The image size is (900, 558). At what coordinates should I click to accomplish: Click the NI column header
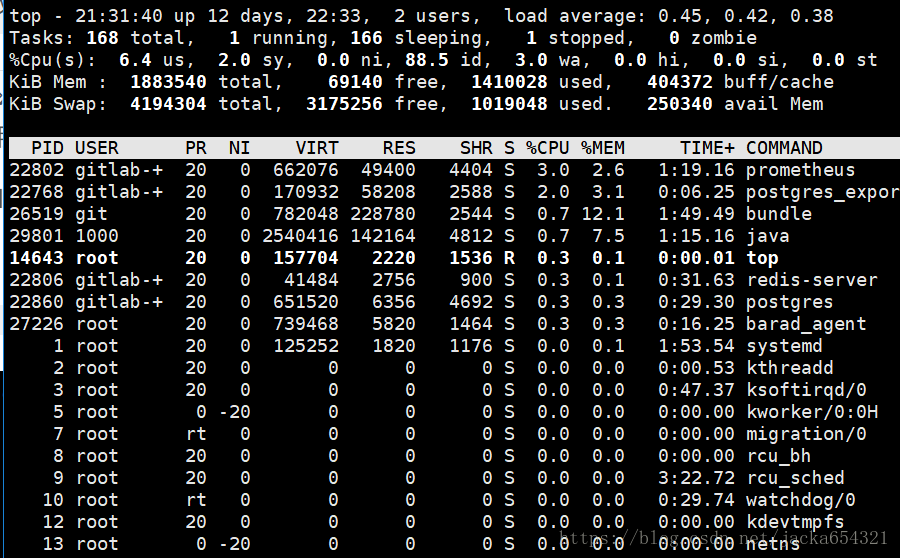click(x=239, y=148)
